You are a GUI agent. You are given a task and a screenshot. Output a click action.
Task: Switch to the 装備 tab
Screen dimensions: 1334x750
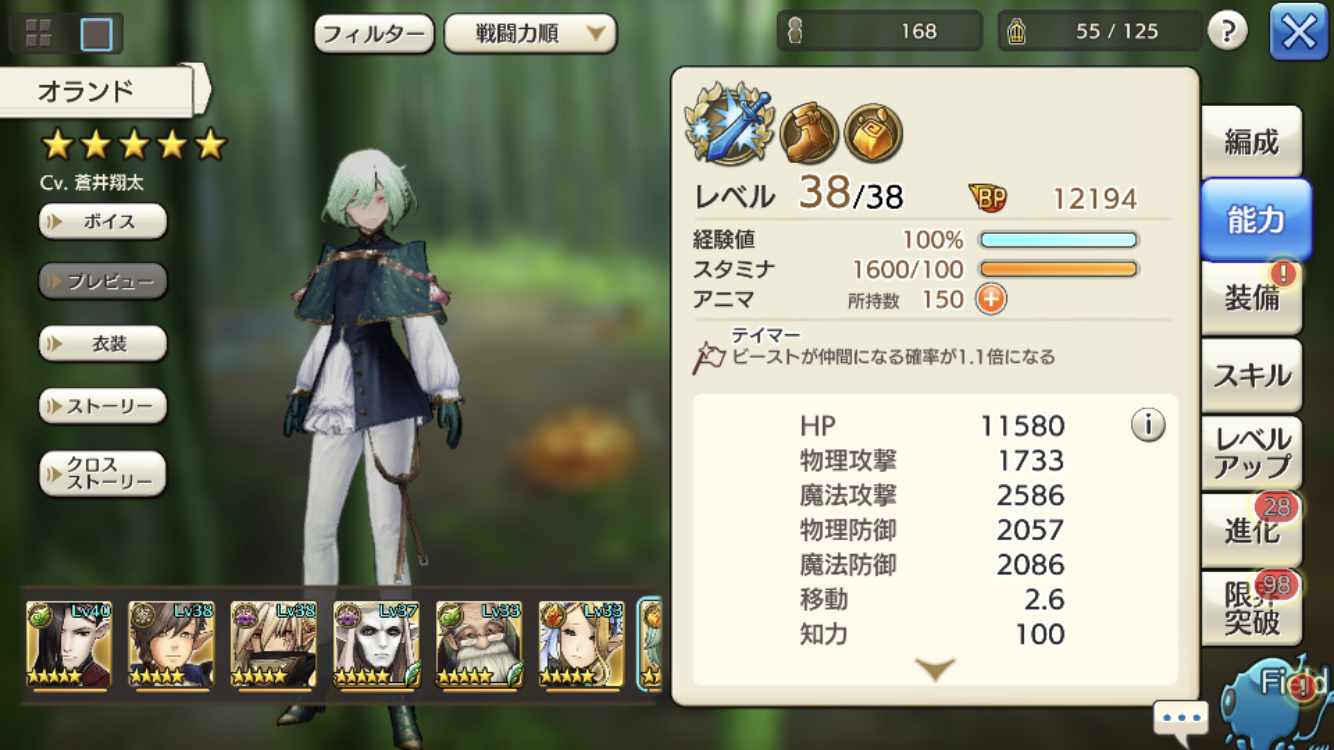click(x=1252, y=297)
